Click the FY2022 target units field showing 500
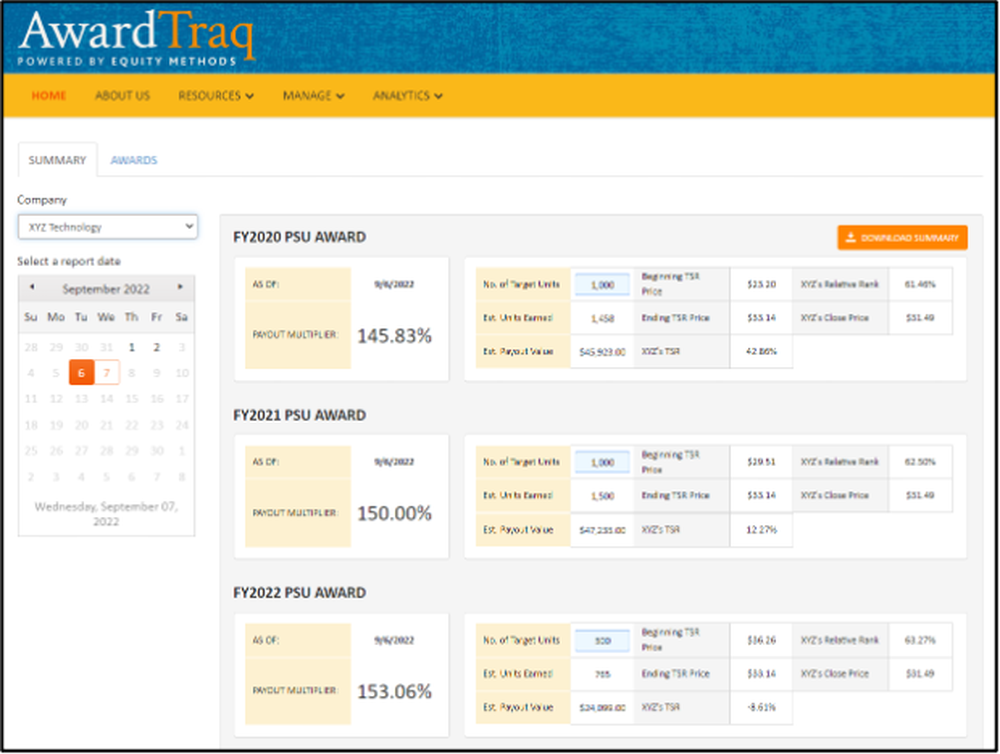1000x754 pixels. click(x=601, y=640)
